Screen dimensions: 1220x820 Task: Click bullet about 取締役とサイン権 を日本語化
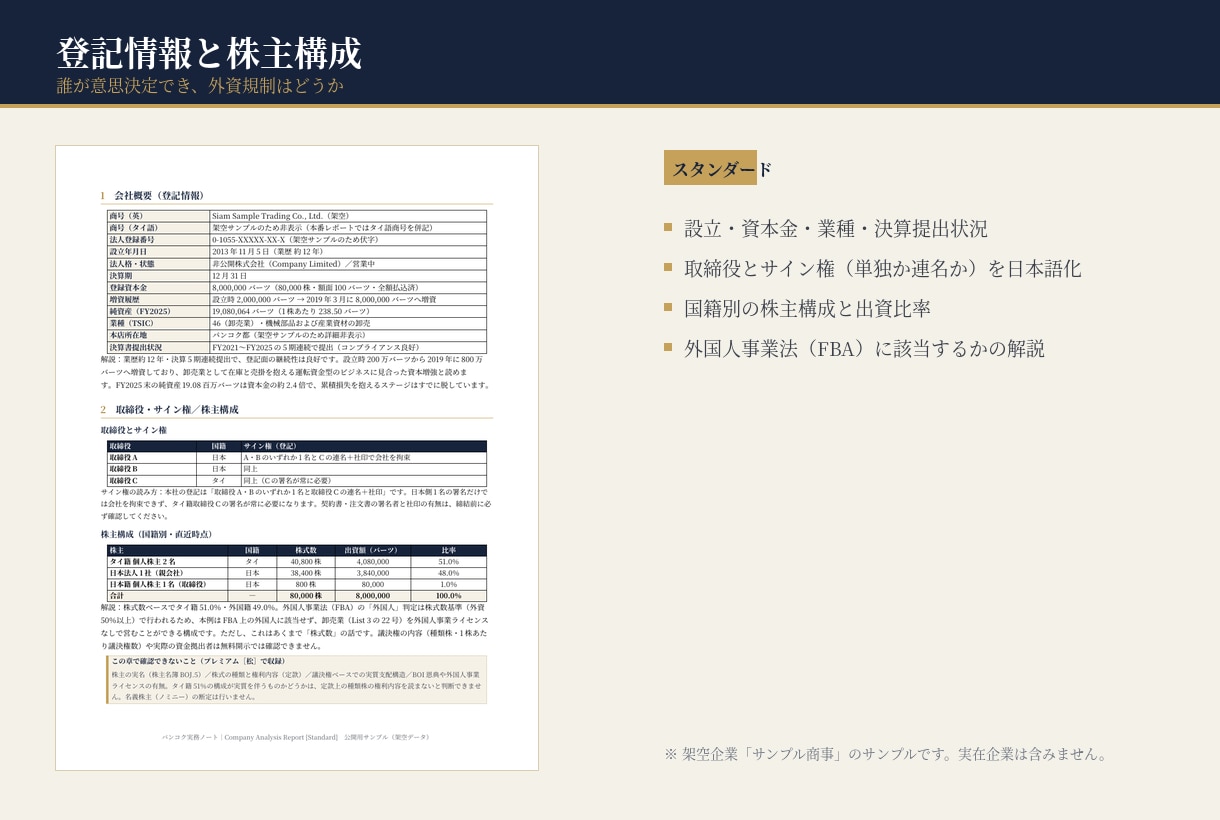pos(883,268)
